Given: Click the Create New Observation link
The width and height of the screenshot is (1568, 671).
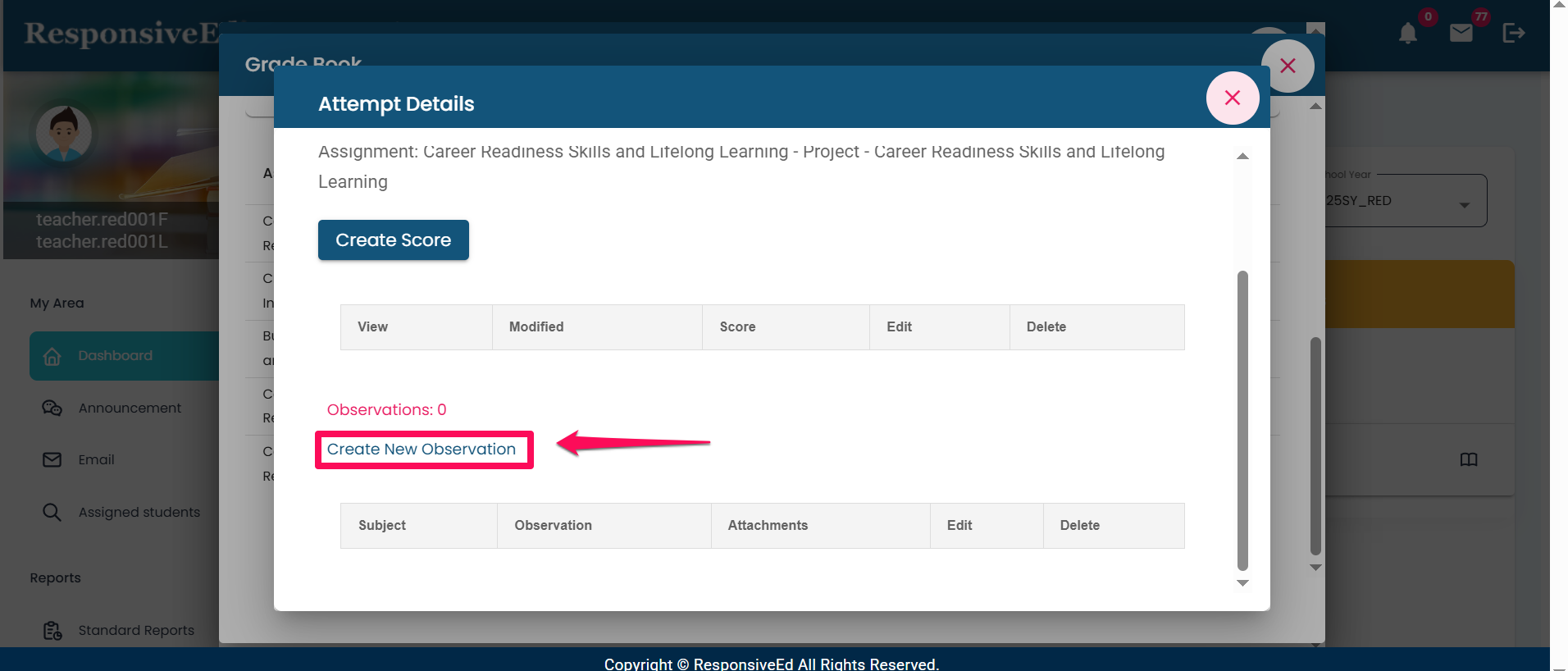Looking at the screenshot, I should click(x=422, y=450).
